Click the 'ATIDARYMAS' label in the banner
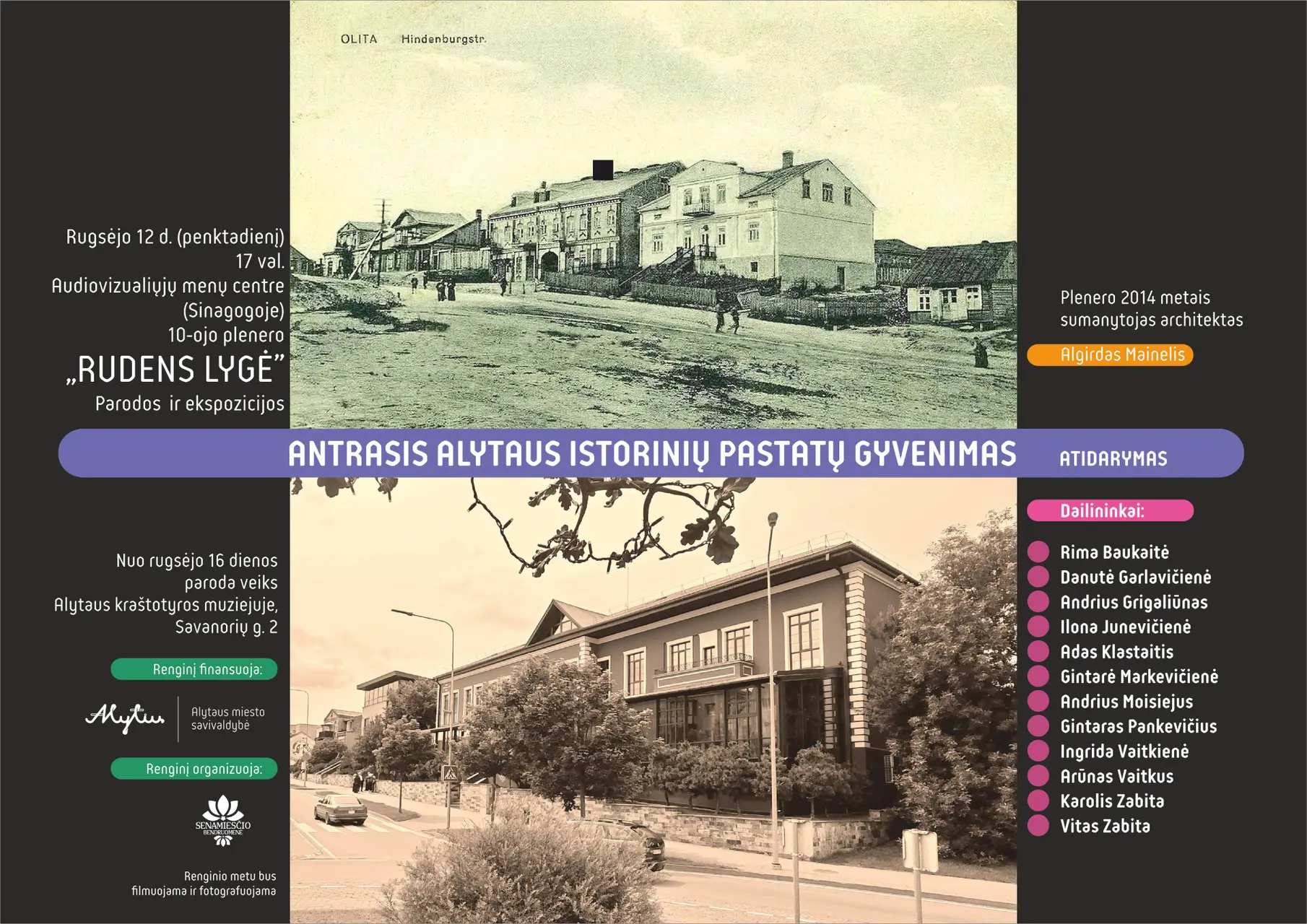Screen dimensions: 1307x924 1113,458
